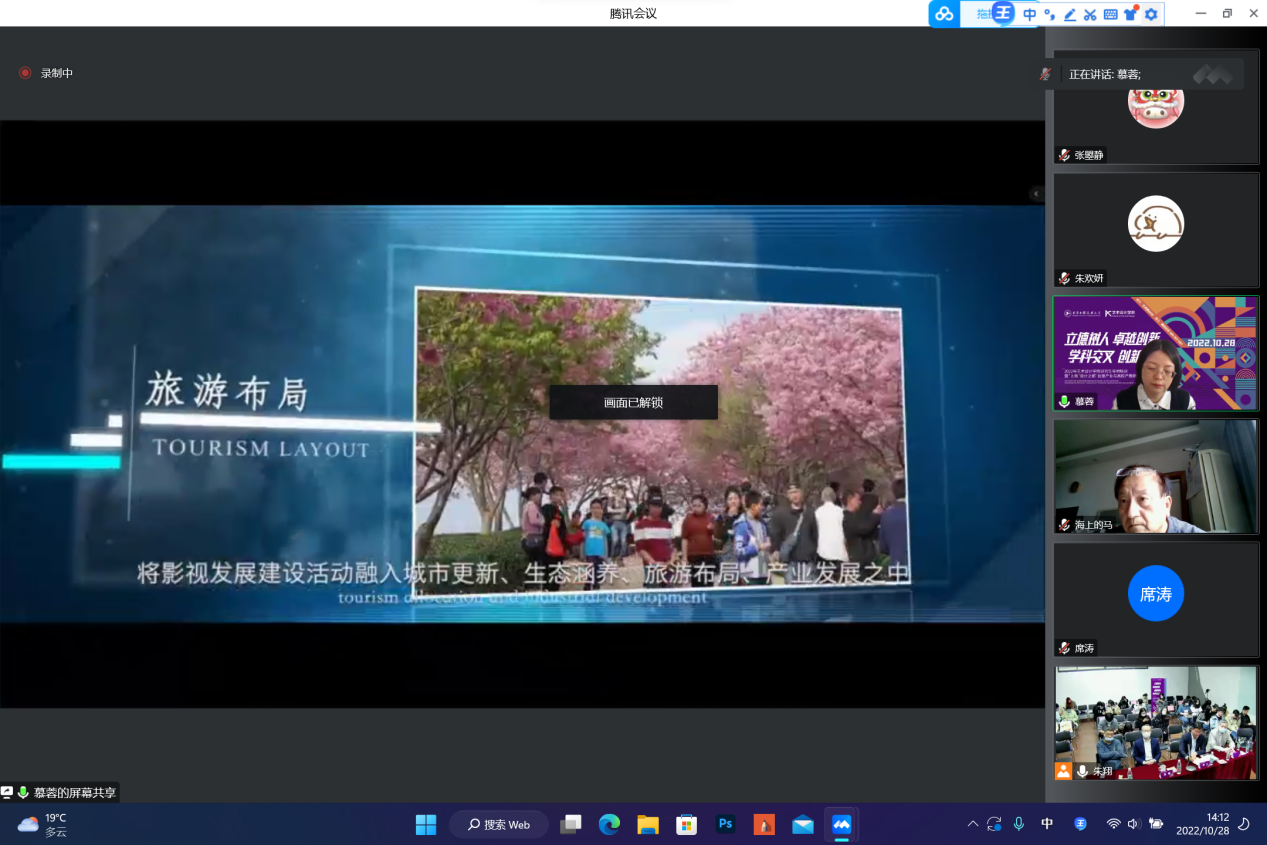Viewport: 1267px width, 845px height.
Task: Click the 录制中 recording indicator
Action: (46, 73)
